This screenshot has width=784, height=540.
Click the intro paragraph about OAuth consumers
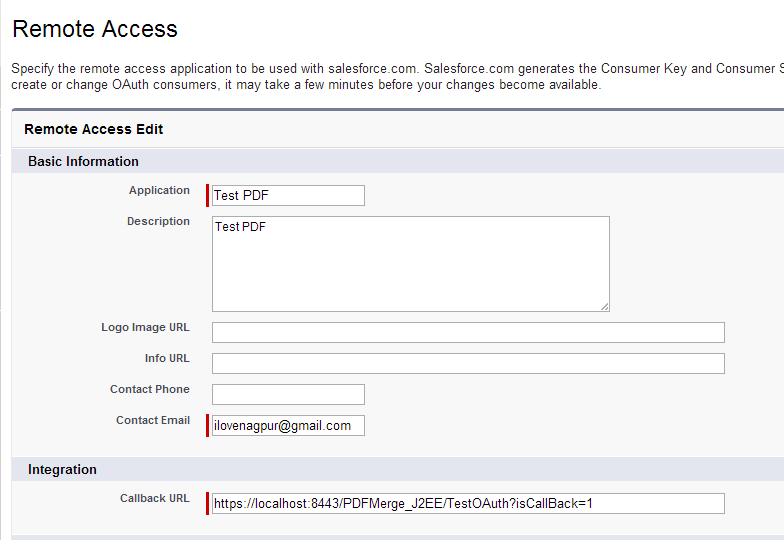tap(398, 76)
